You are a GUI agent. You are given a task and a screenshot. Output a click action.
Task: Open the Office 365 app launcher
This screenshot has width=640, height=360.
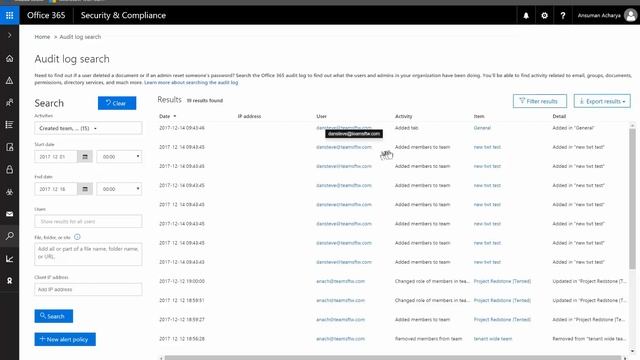pos(9,16)
